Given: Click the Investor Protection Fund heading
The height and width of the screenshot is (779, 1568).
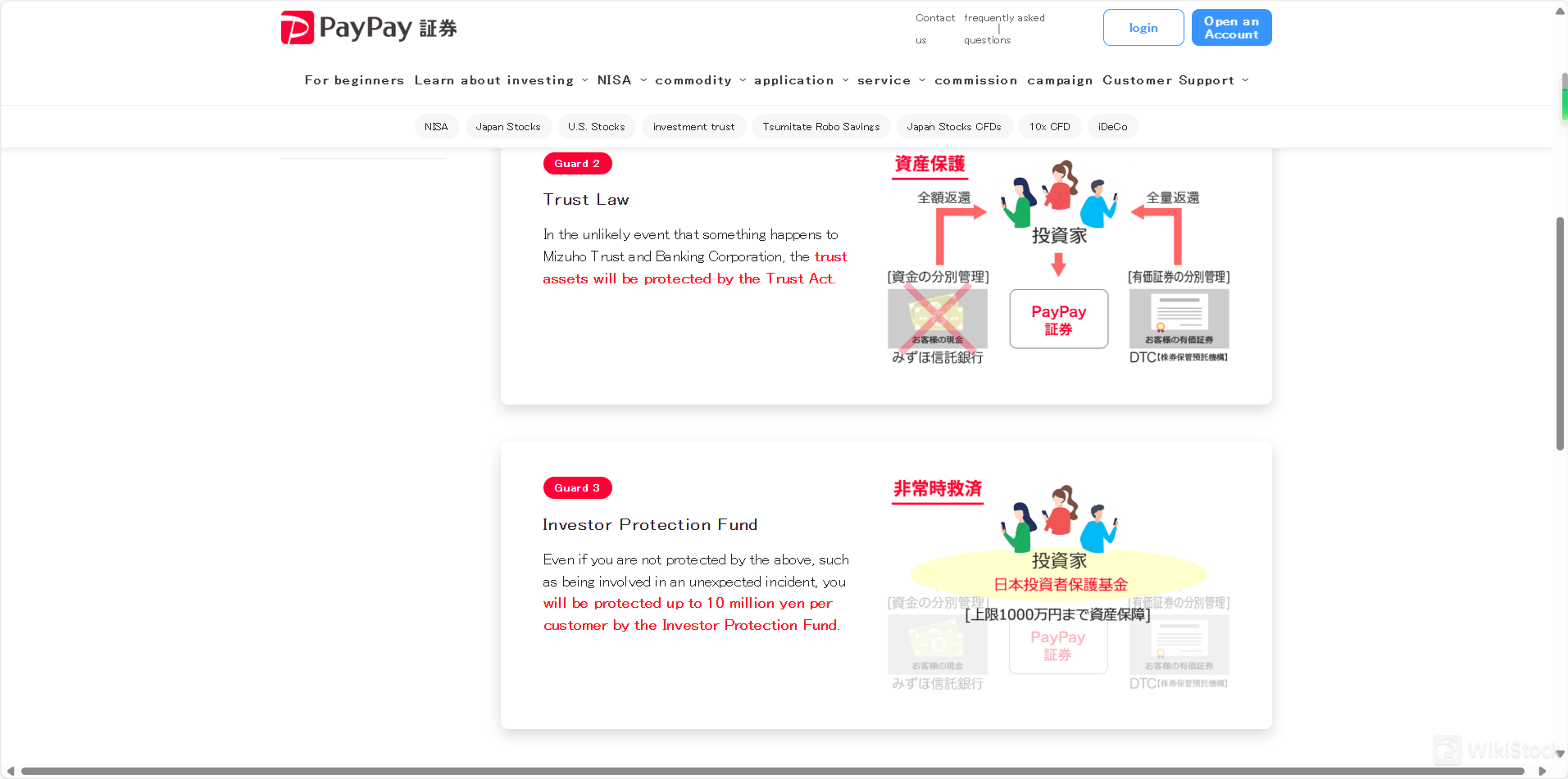Looking at the screenshot, I should pyautogui.click(x=650, y=524).
